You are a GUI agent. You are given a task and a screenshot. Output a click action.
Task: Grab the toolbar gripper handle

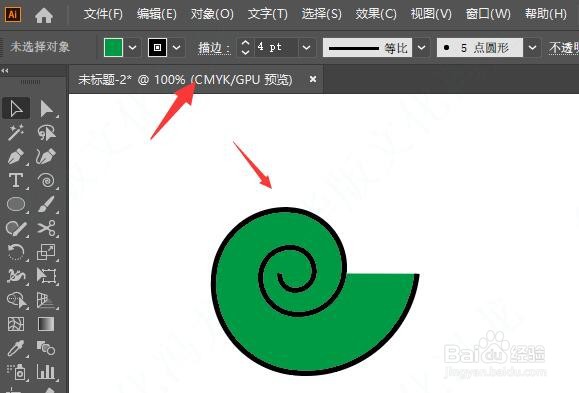[30, 82]
